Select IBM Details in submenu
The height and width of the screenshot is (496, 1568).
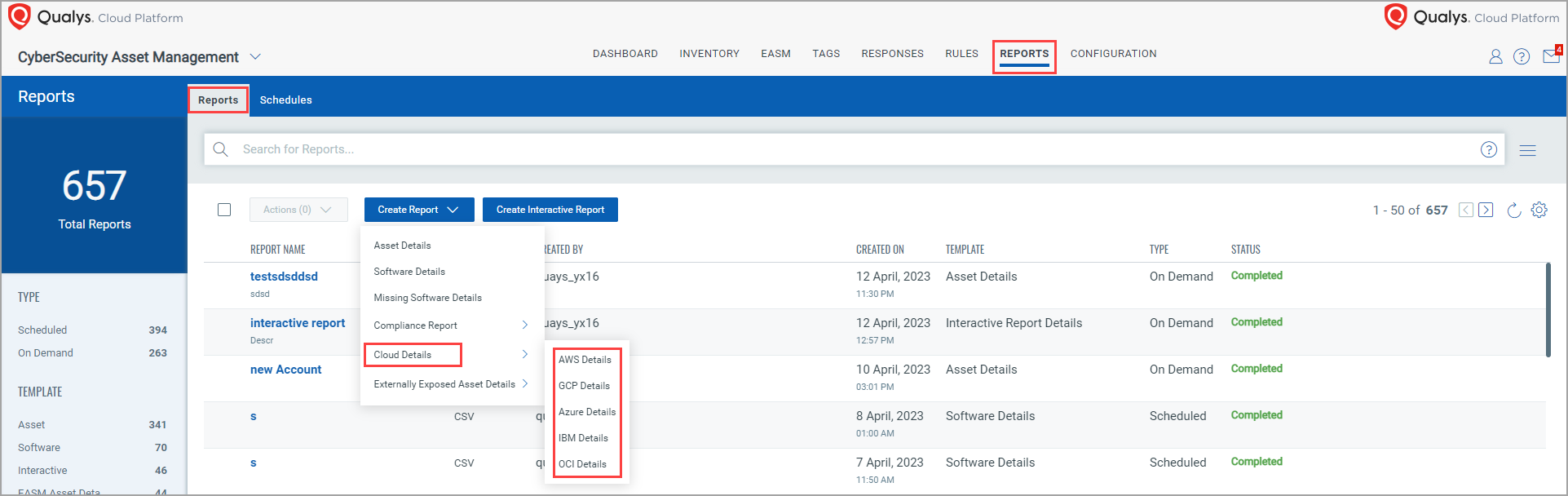(583, 438)
